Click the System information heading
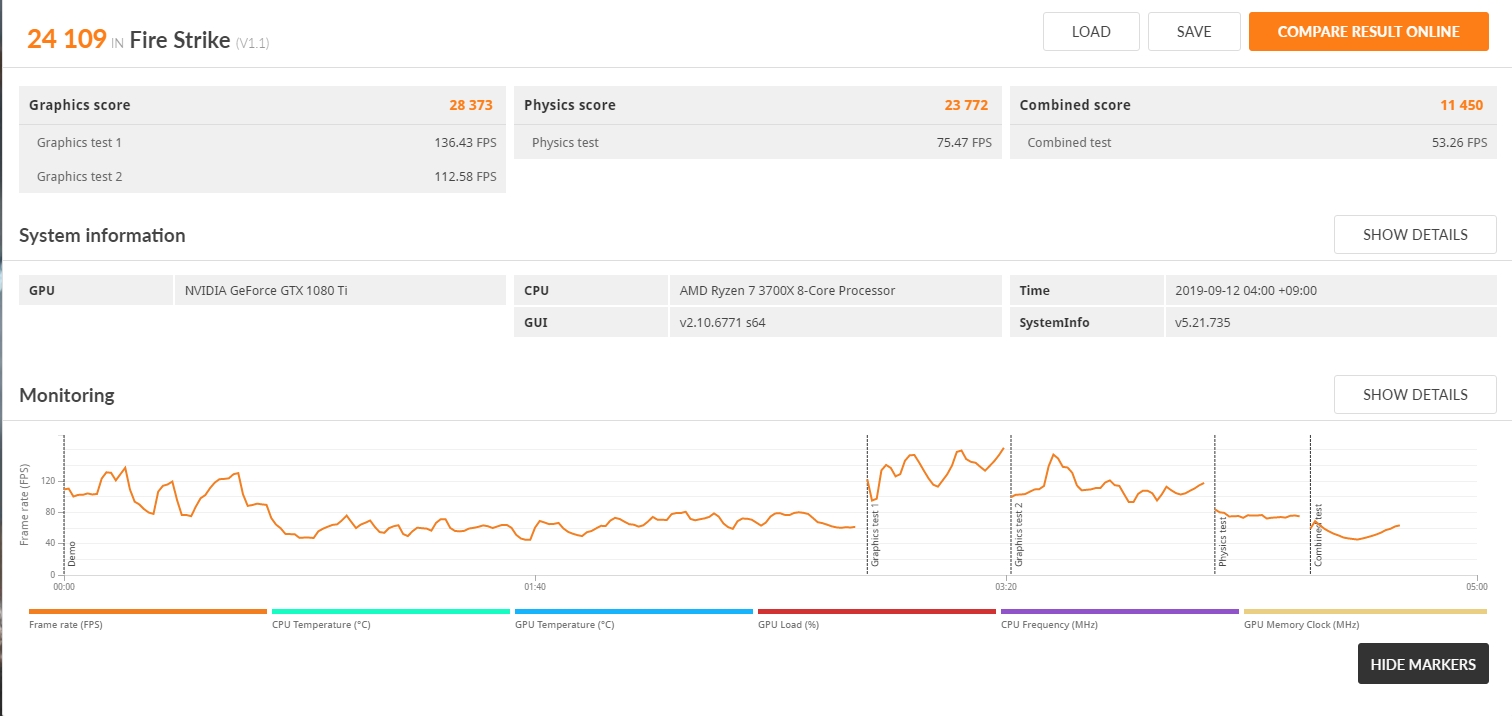This screenshot has height=716, width=1512. coord(102,235)
